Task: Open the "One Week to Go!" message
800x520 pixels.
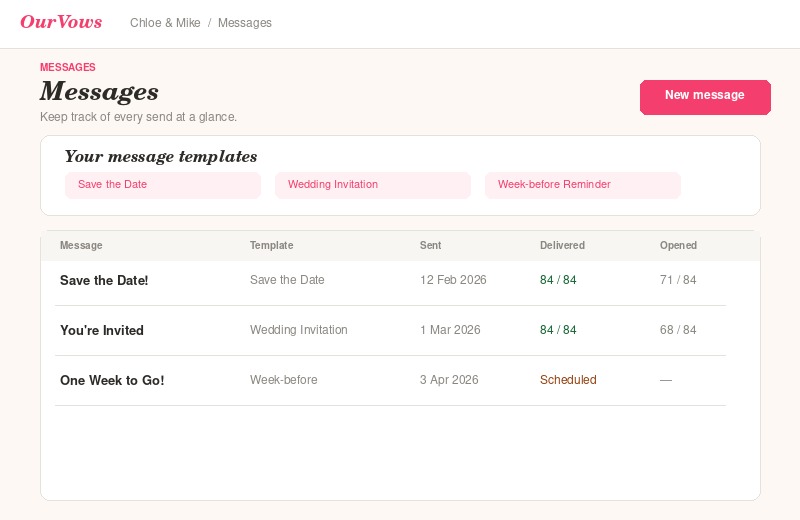Action: pos(112,380)
